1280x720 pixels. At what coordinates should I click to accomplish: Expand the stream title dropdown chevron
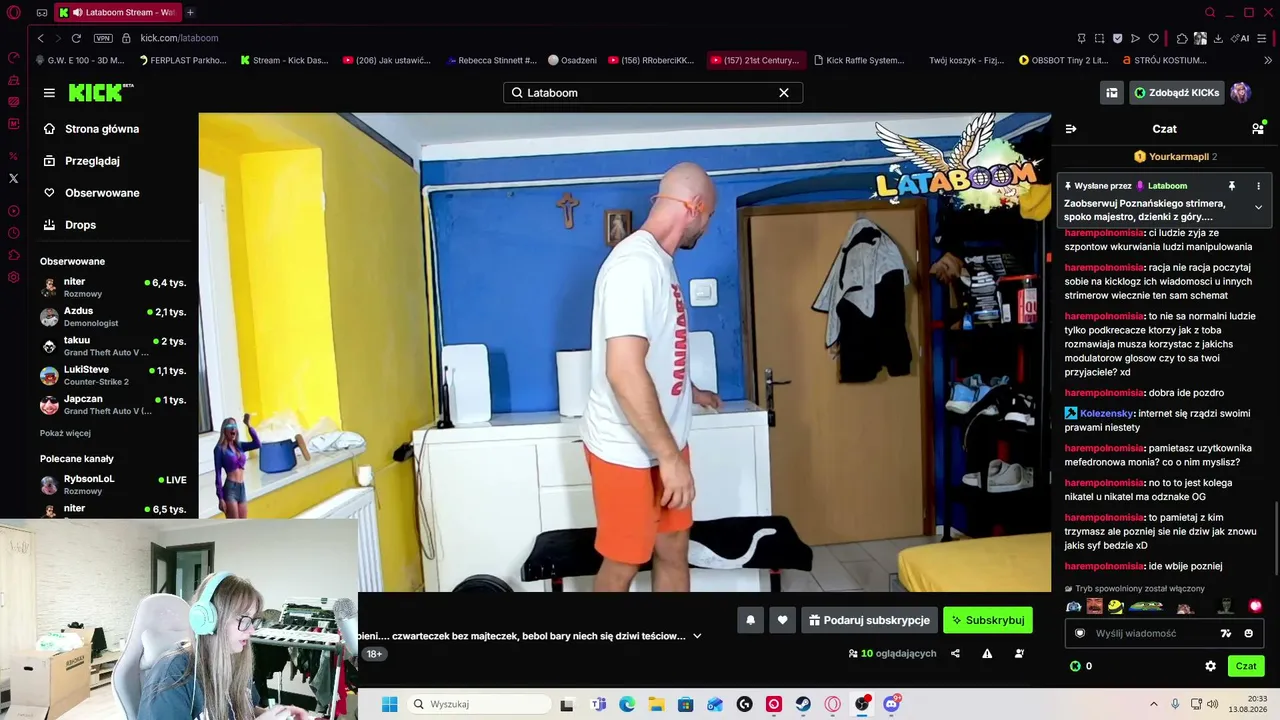(697, 636)
